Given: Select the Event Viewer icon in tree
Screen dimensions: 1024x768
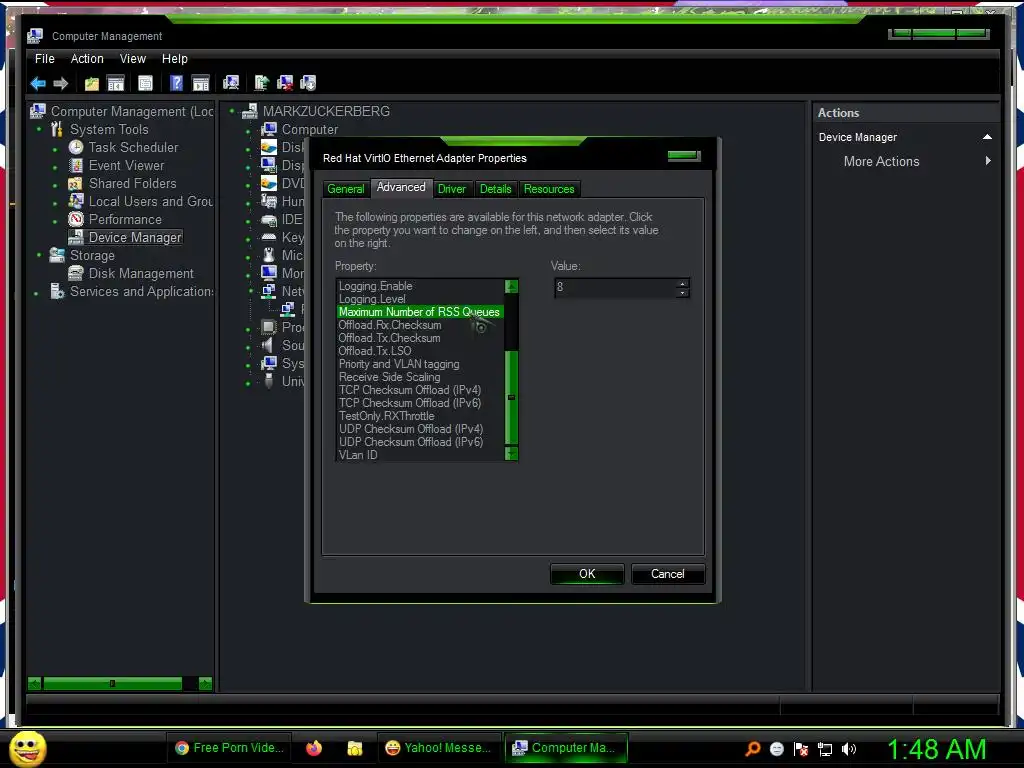Looking at the screenshot, I should tap(76, 165).
